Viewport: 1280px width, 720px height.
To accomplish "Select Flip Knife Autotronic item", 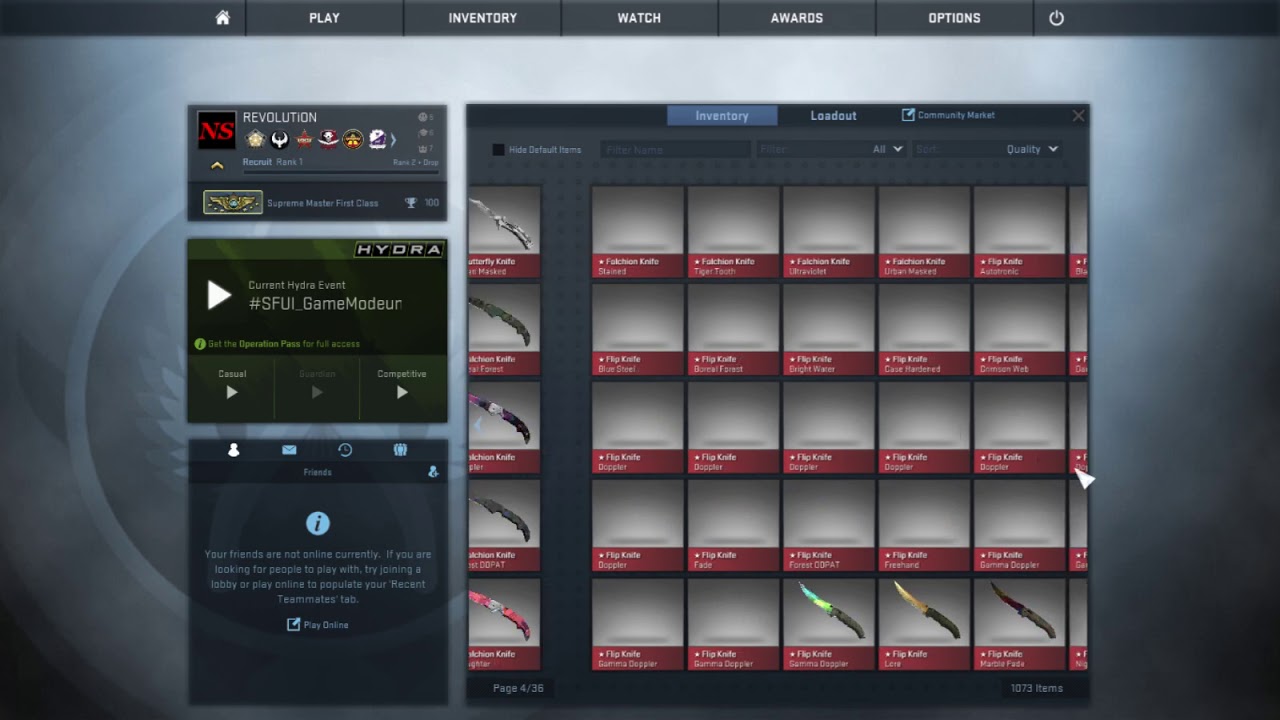I will click(1020, 231).
